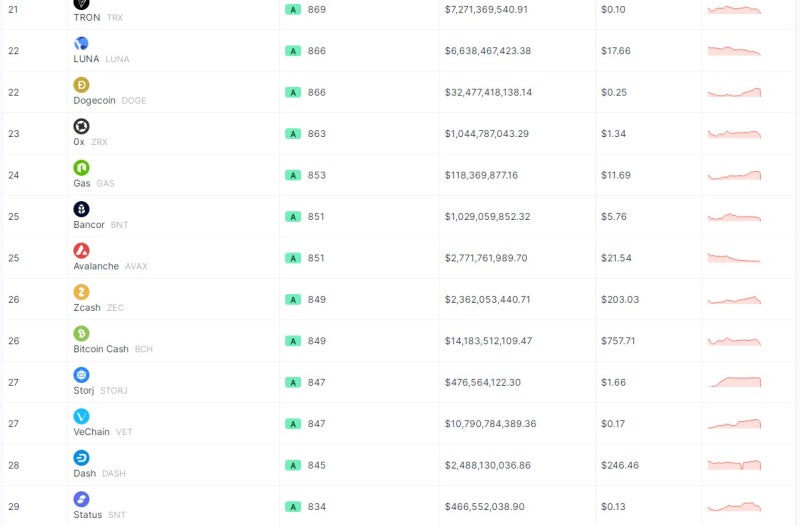
Task: Open the Bitcoin Cash name link
Action: coord(101,349)
